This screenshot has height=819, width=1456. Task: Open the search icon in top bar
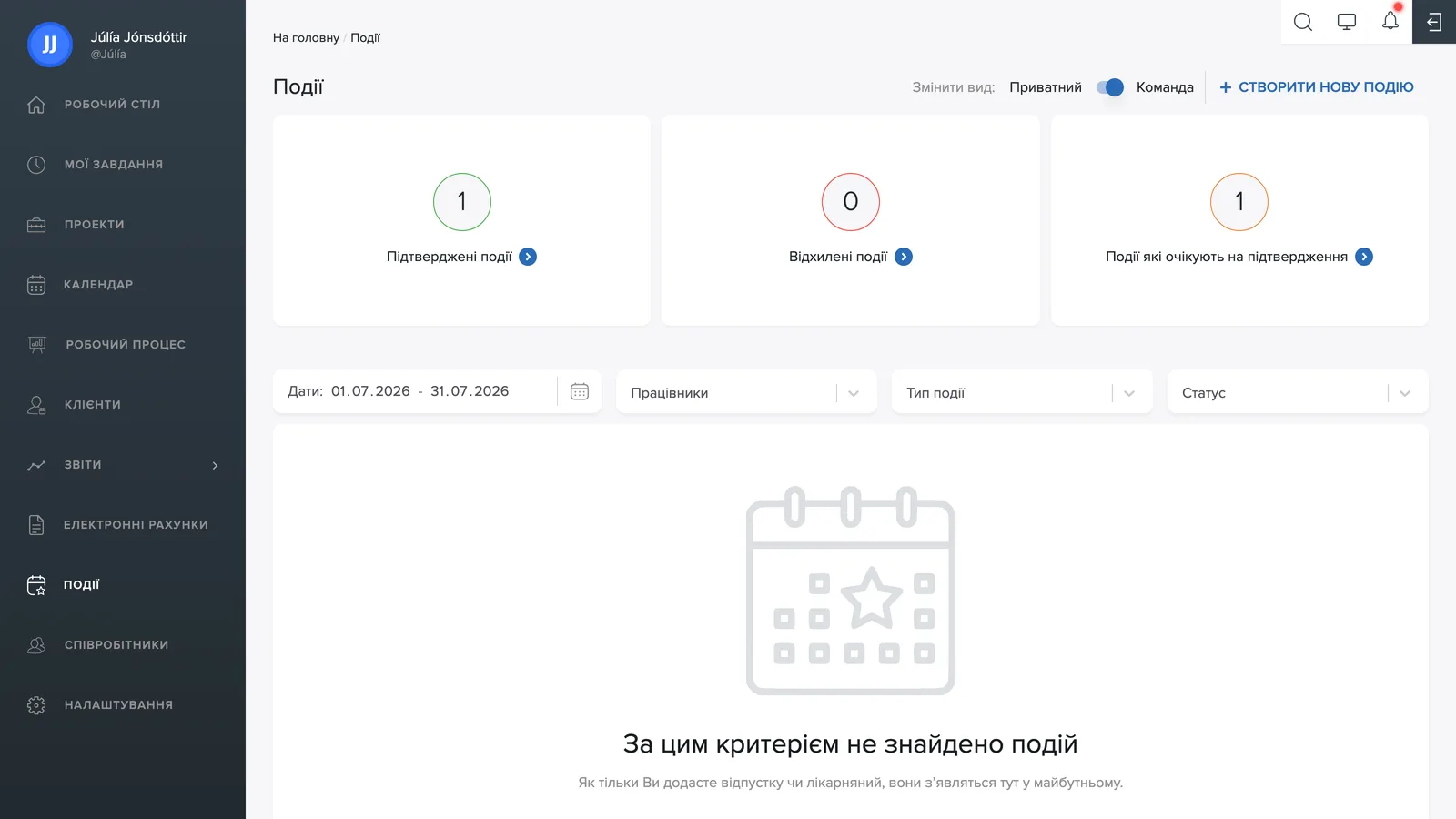pos(1303,22)
